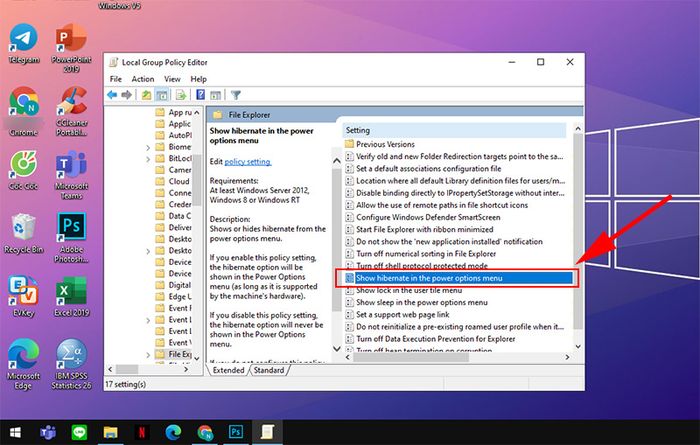Select Start File Explorer with ribbon minimized
700x445 pixels.
(419, 229)
